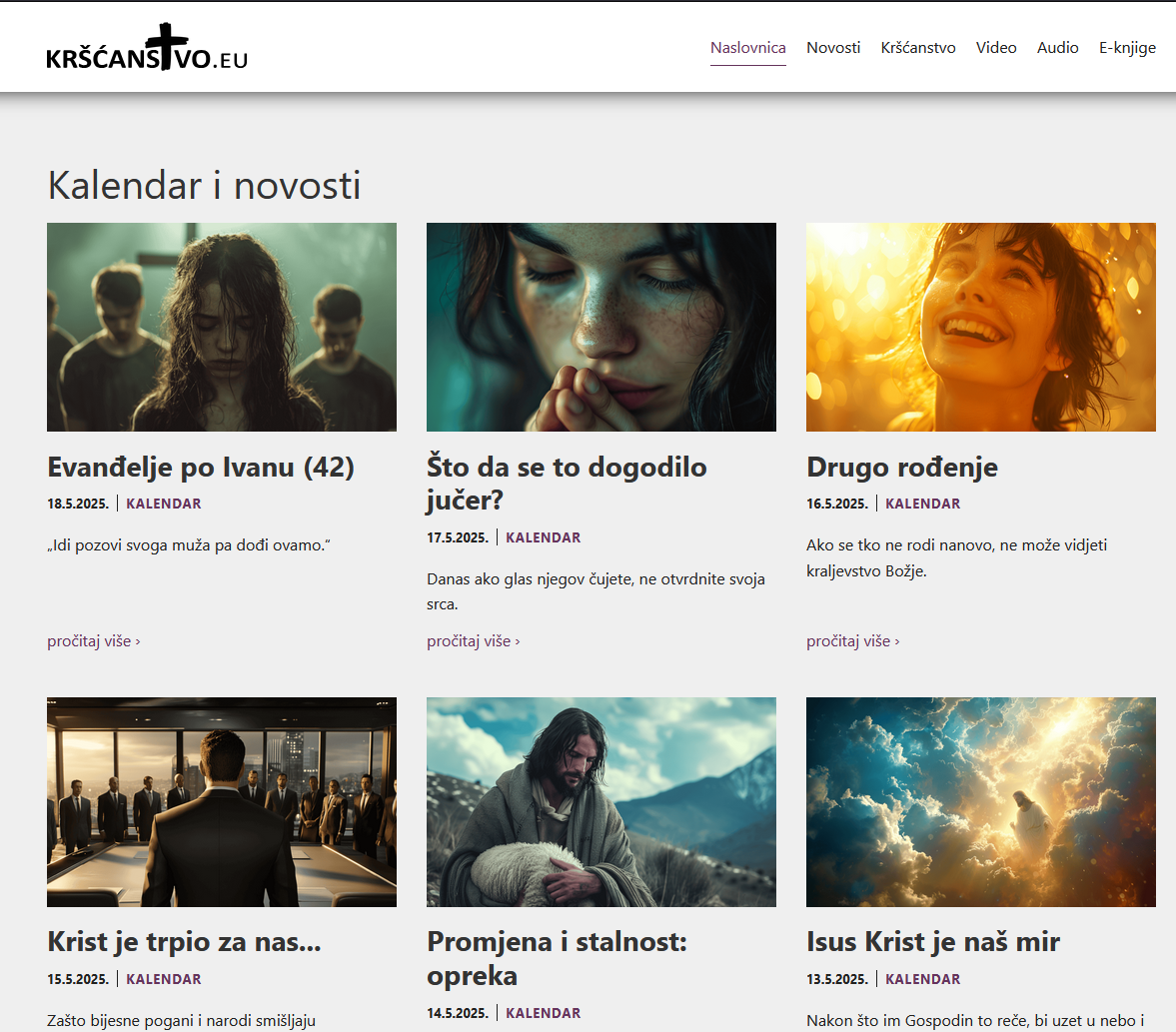Click KALENDAR tag under Drugo rođenje
1176x1032 pixels.
point(922,504)
